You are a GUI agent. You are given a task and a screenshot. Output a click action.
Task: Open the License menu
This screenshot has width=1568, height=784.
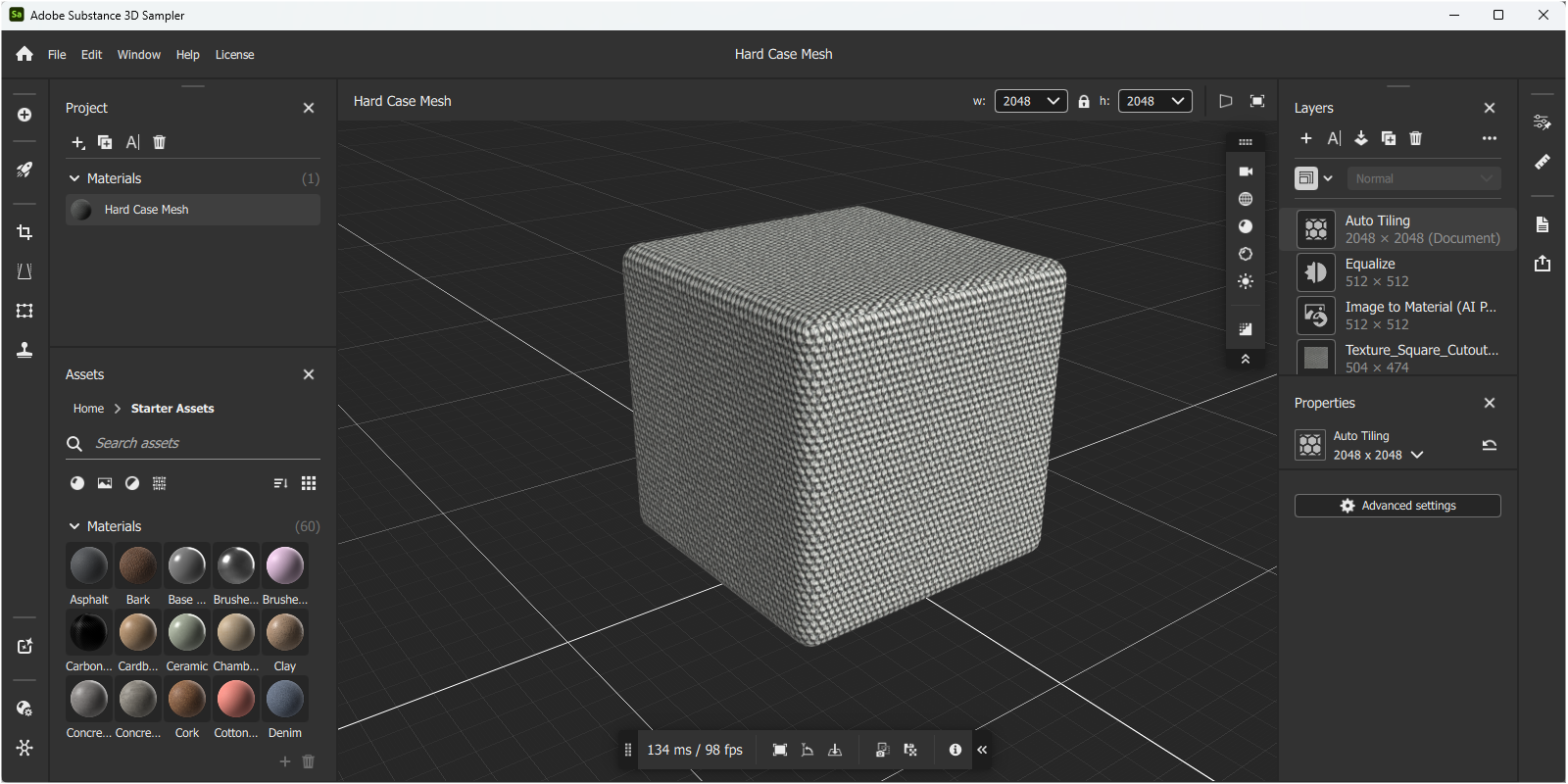click(x=234, y=55)
